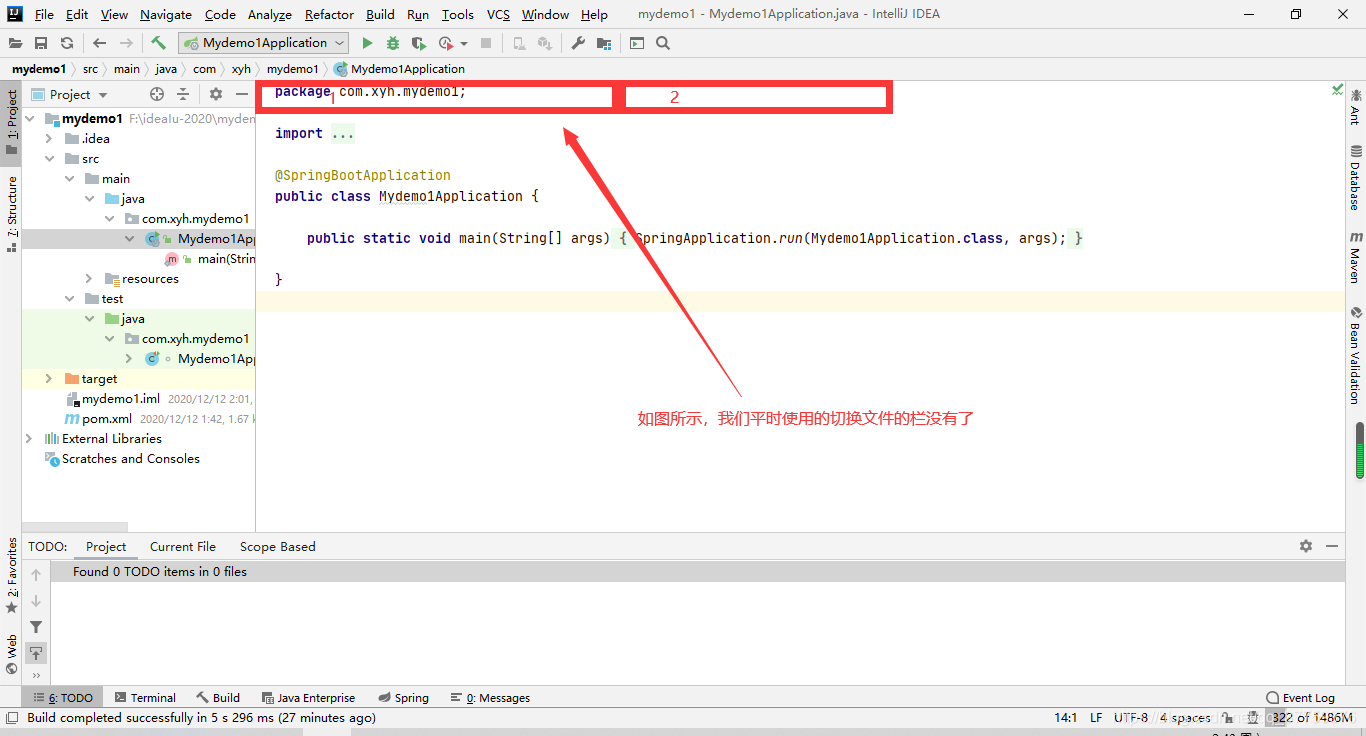
Task: Open the 0: Messages tool window
Action: point(490,698)
